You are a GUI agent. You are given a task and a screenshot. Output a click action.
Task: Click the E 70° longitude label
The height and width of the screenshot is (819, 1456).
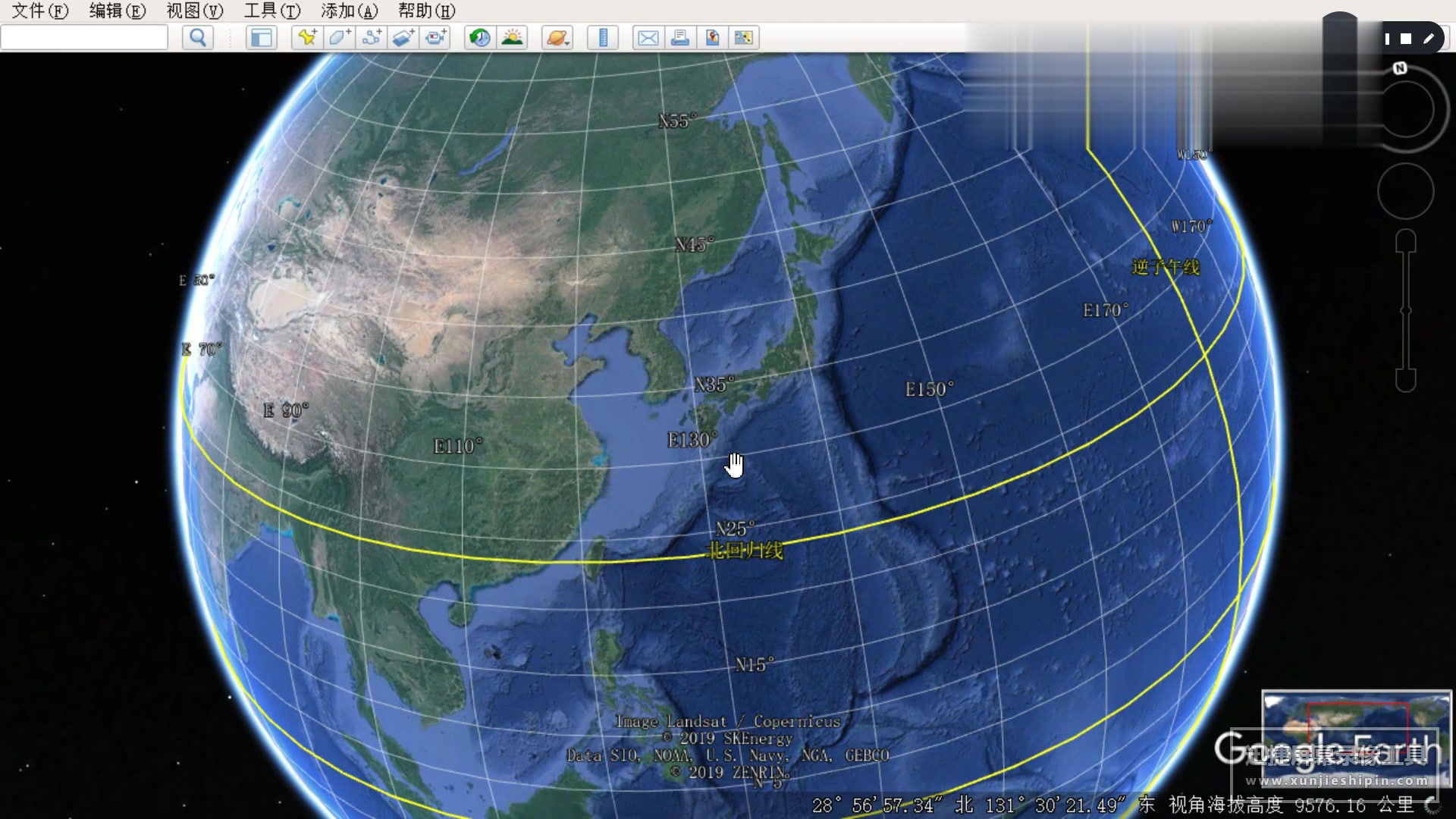[x=202, y=349]
